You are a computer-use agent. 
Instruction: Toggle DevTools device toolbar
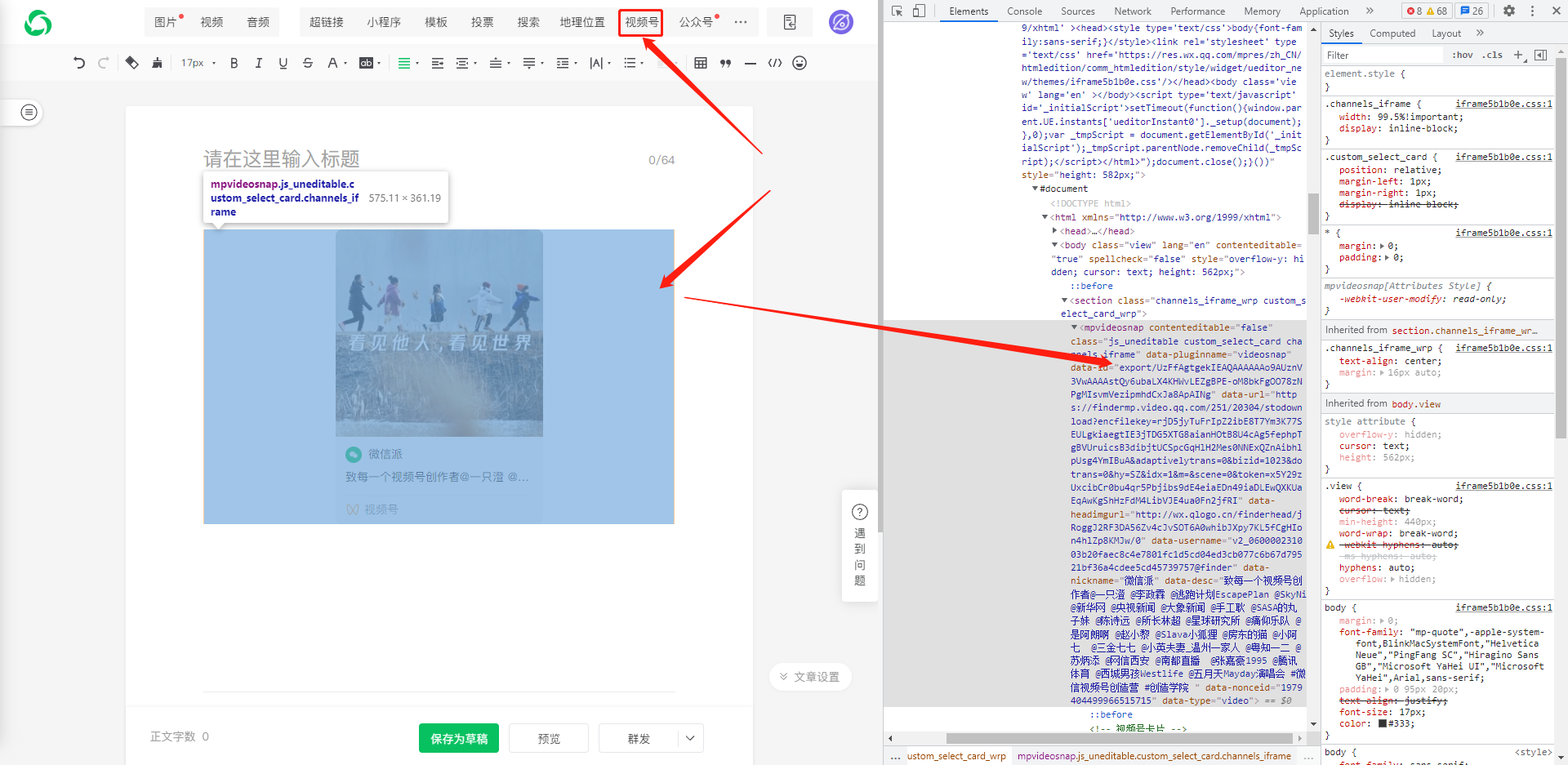pos(919,11)
